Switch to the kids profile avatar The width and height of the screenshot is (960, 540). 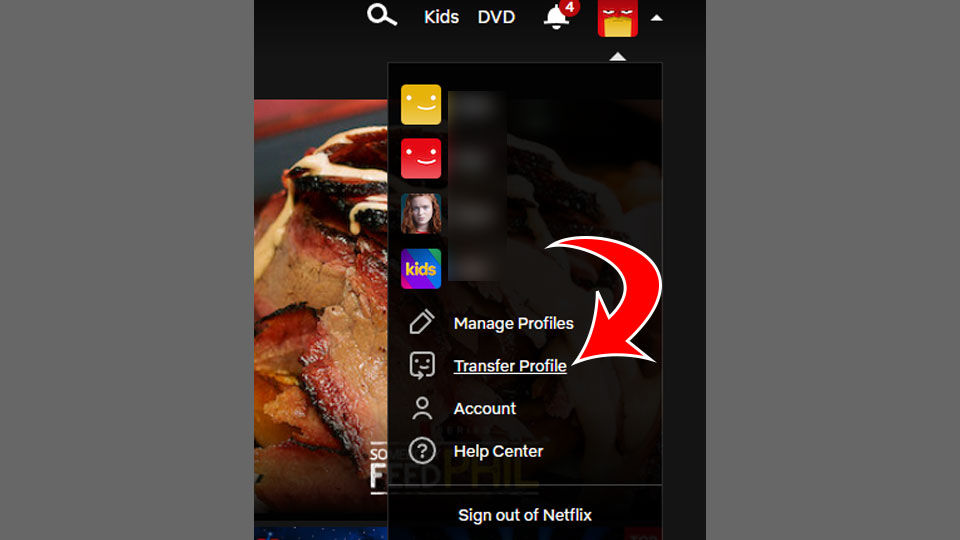click(x=421, y=269)
